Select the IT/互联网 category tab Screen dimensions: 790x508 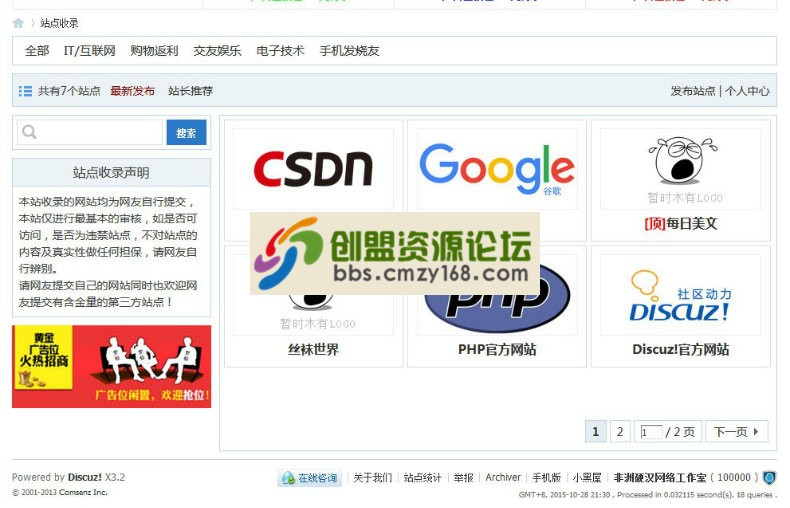[90, 51]
